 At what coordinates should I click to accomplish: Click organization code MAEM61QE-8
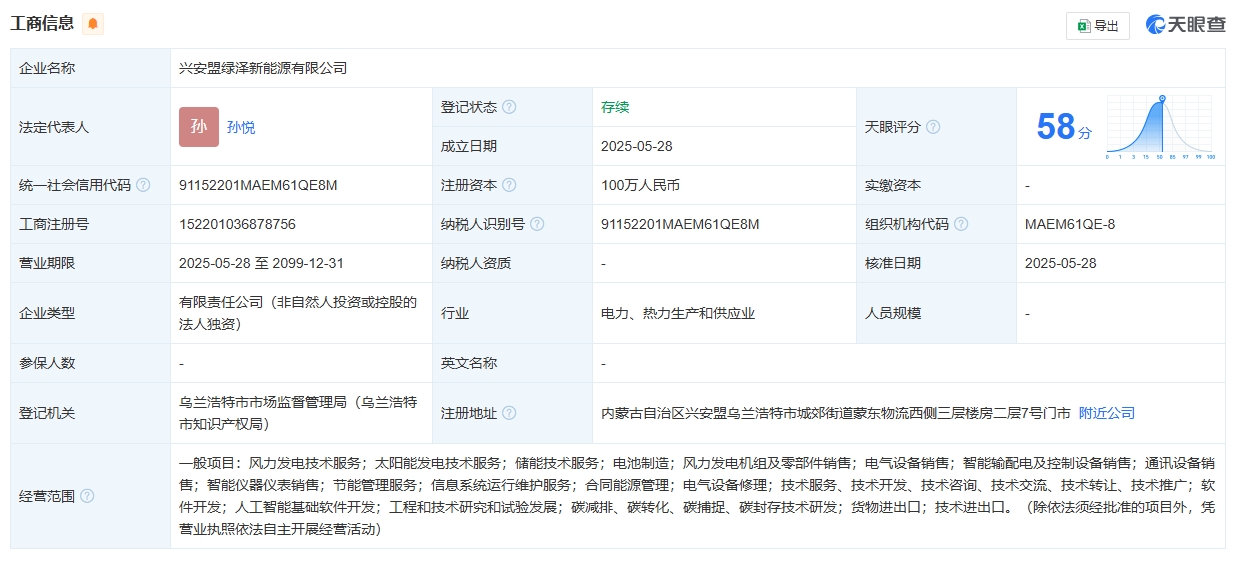pos(1070,224)
